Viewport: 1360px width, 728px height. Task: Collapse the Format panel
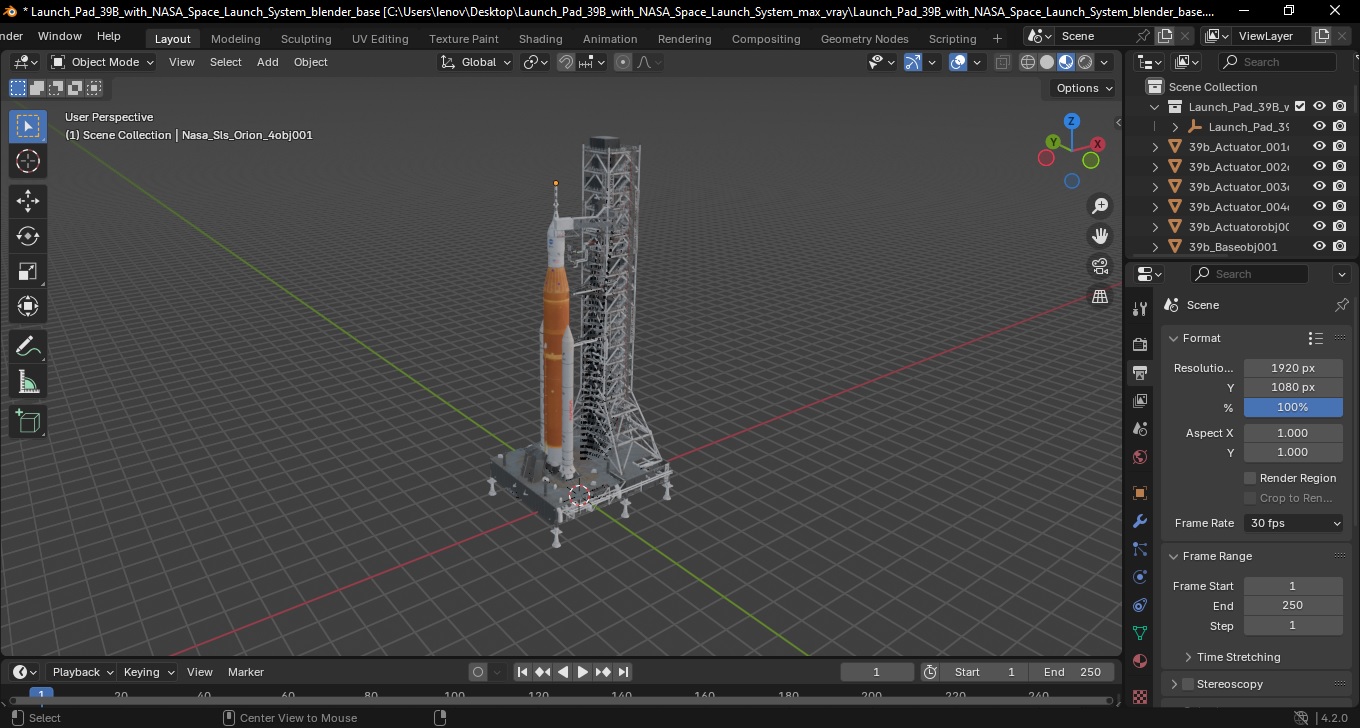point(1174,338)
